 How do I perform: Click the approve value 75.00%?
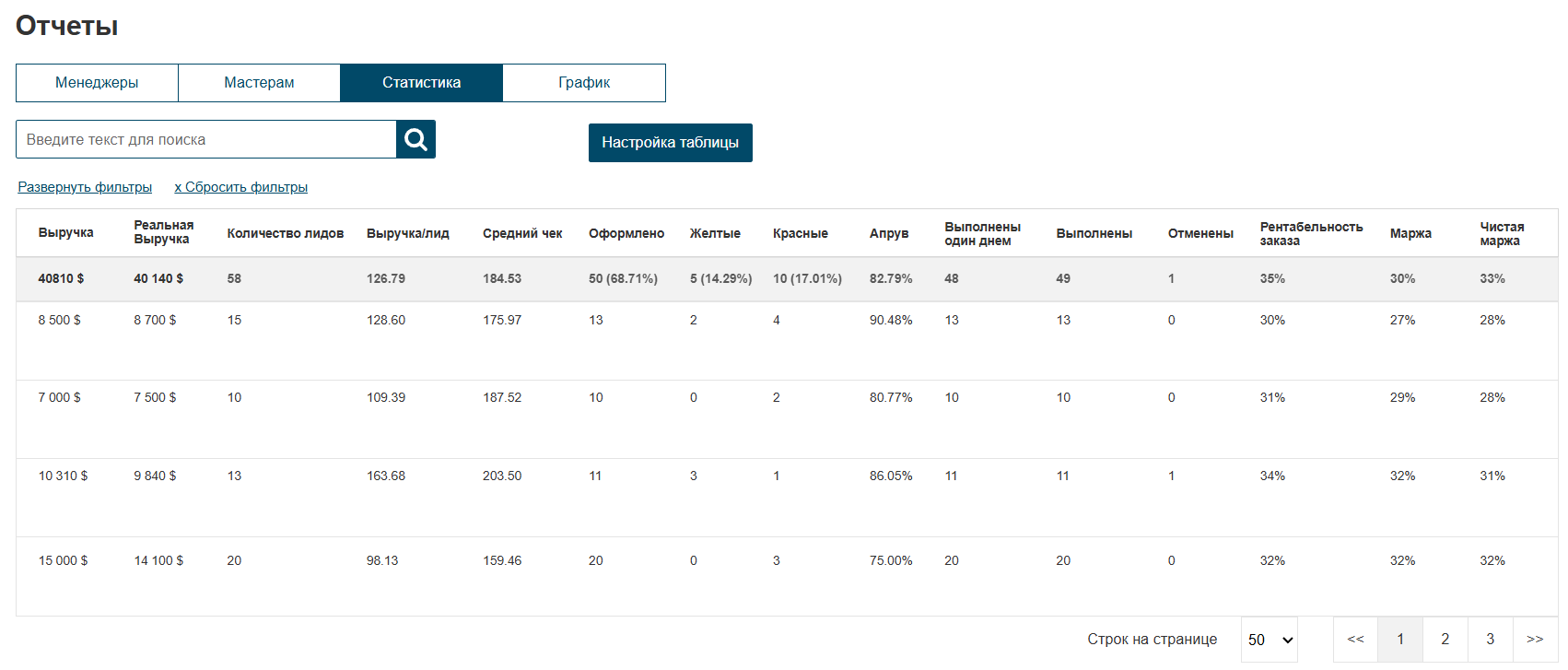[891, 560]
